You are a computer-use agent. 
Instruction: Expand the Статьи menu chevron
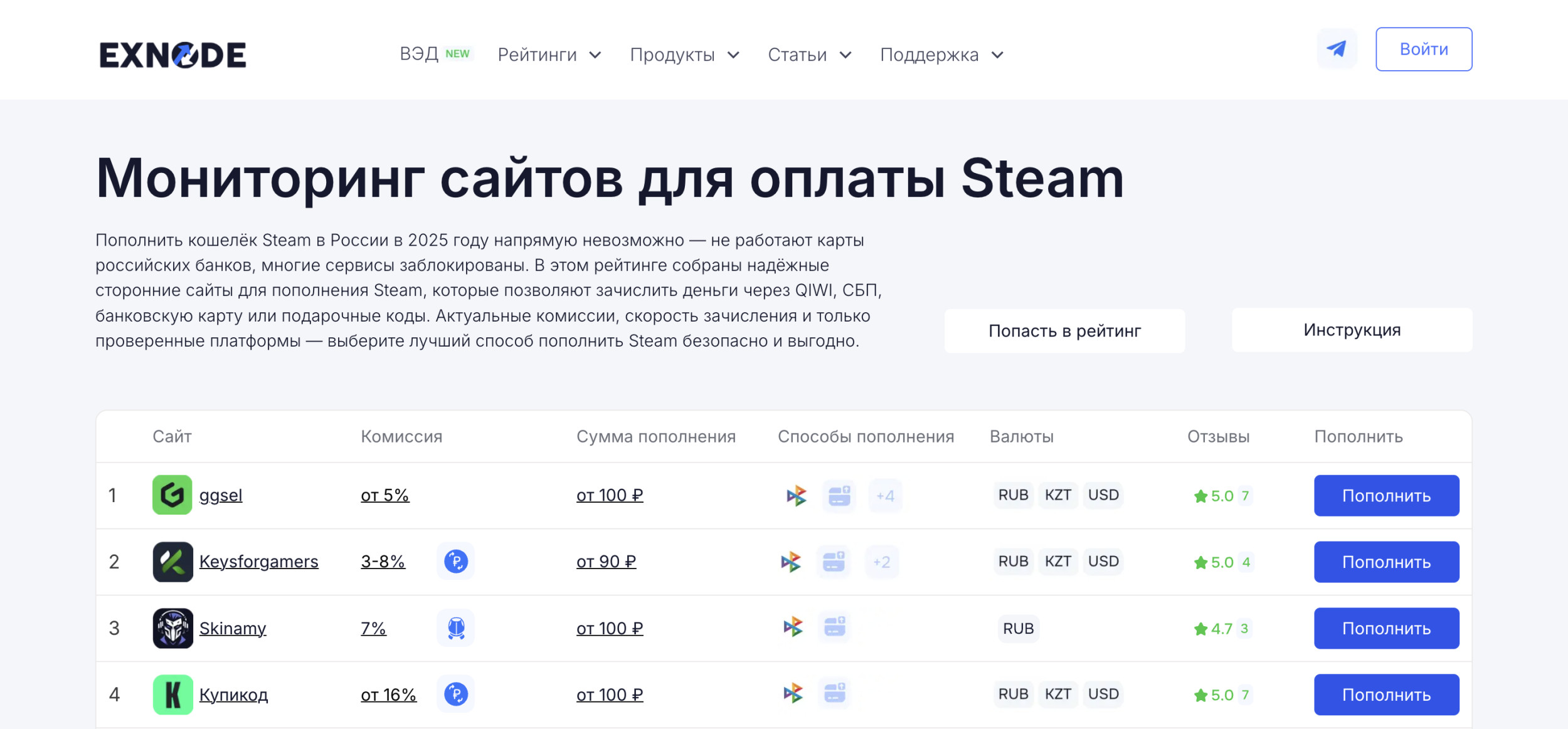[845, 55]
